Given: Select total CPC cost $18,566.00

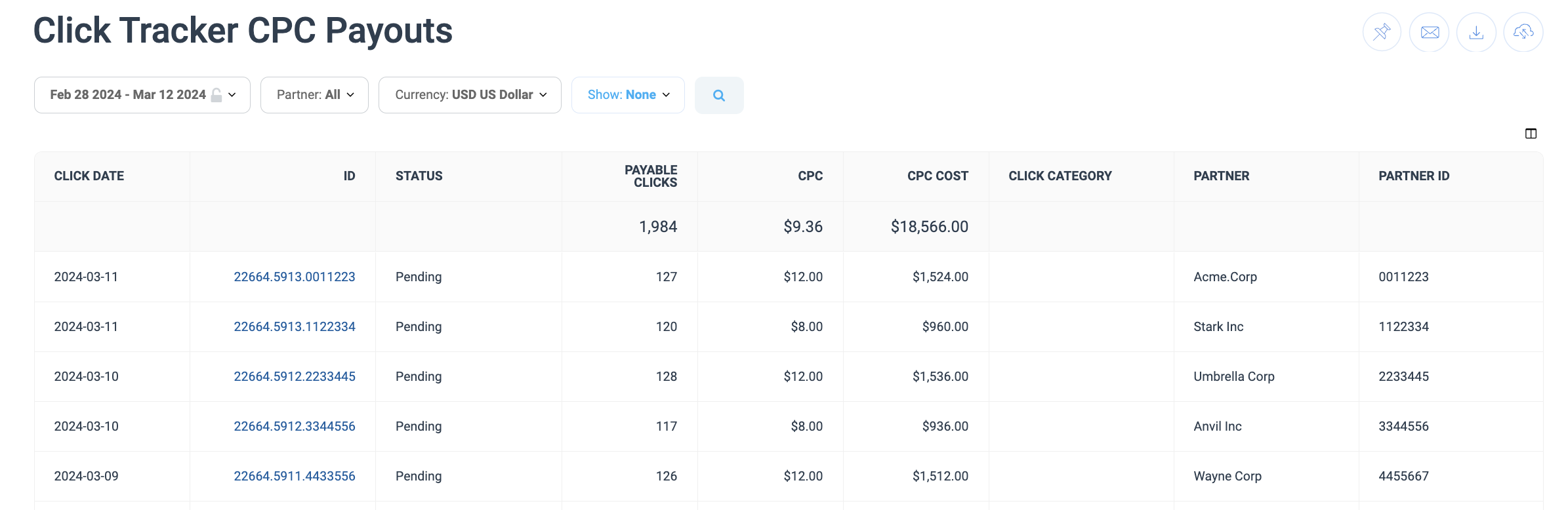Looking at the screenshot, I should click(929, 227).
